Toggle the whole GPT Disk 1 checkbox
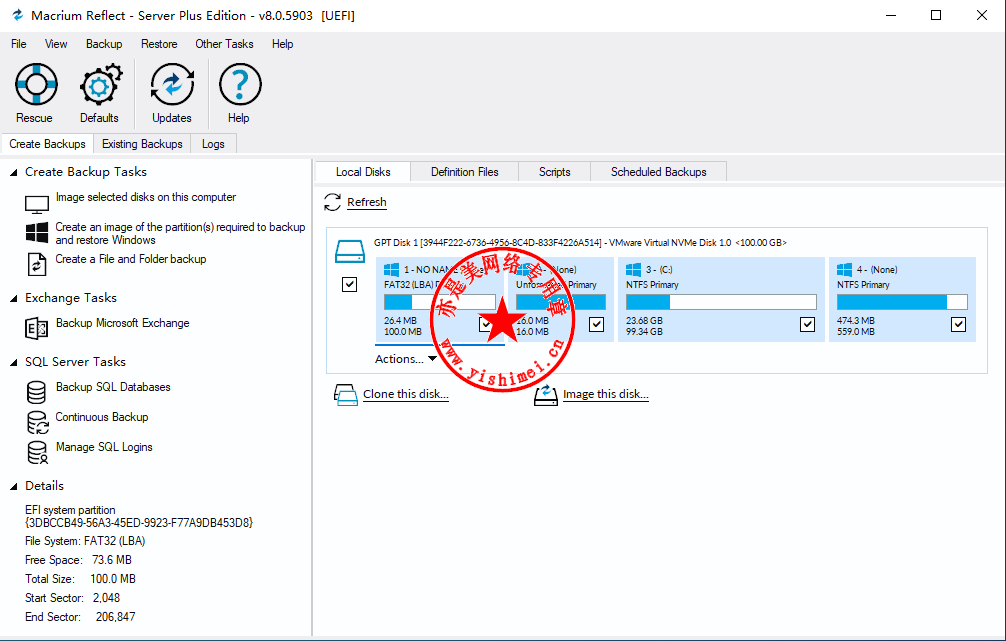Image resolution: width=1006 pixels, height=641 pixels. [350, 284]
